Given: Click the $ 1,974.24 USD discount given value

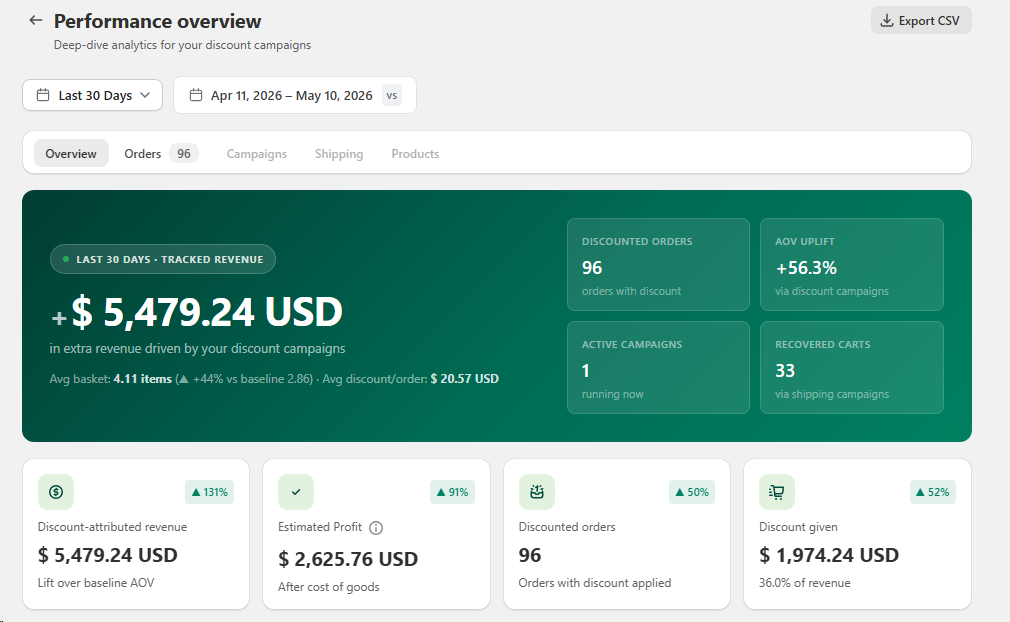Looking at the screenshot, I should tap(829, 555).
